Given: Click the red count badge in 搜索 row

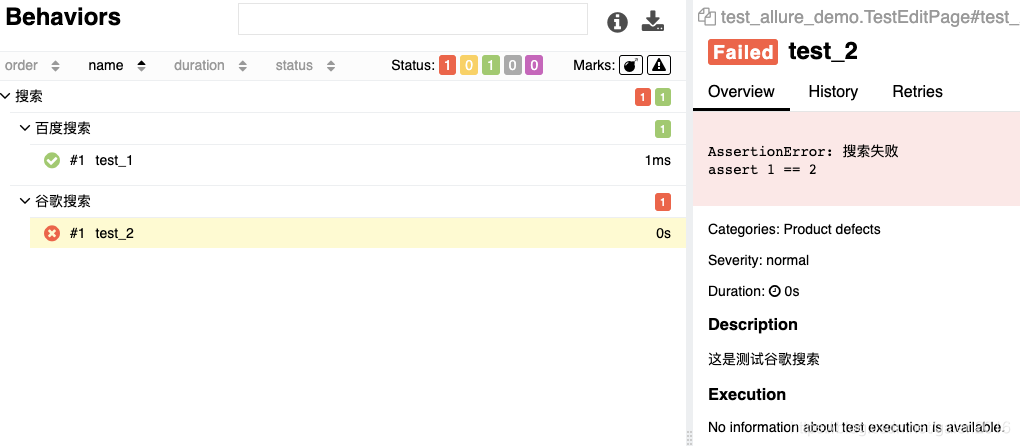Looking at the screenshot, I should point(643,98).
